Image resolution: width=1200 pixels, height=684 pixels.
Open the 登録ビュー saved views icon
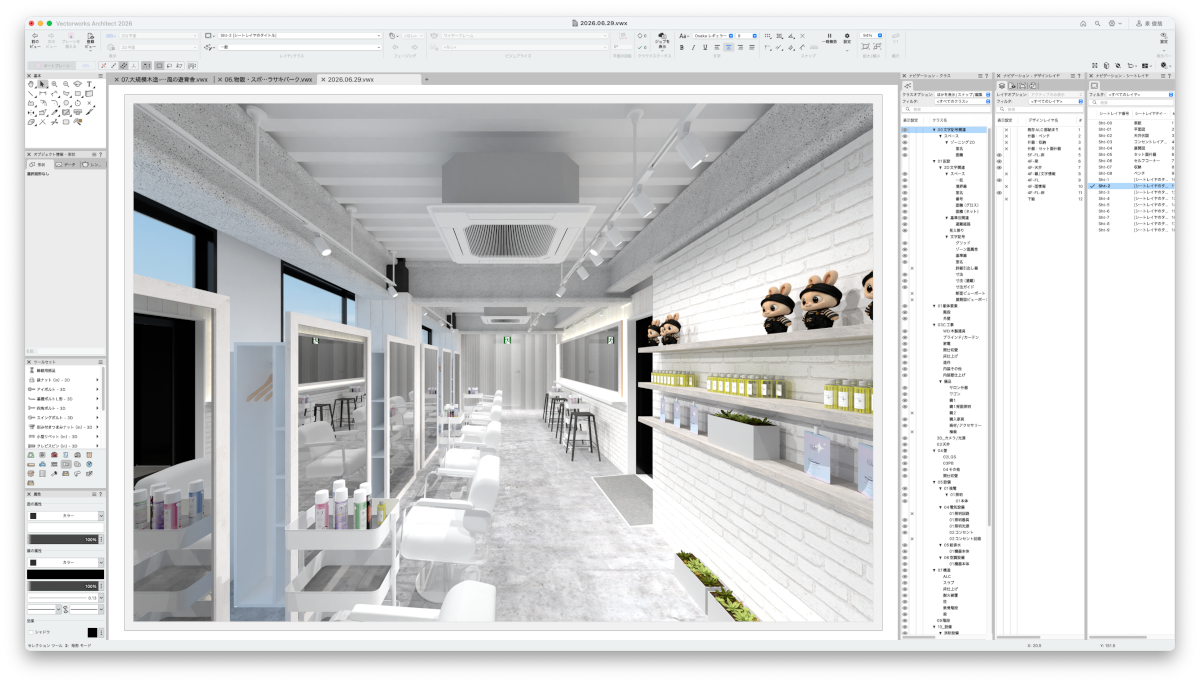(90, 41)
